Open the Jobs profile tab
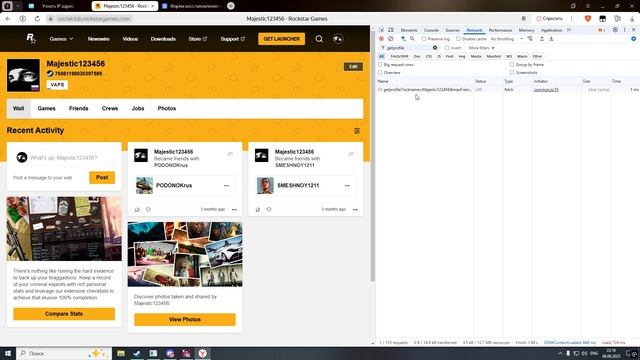This screenshot has height=360, width=640. coord(138,109)
